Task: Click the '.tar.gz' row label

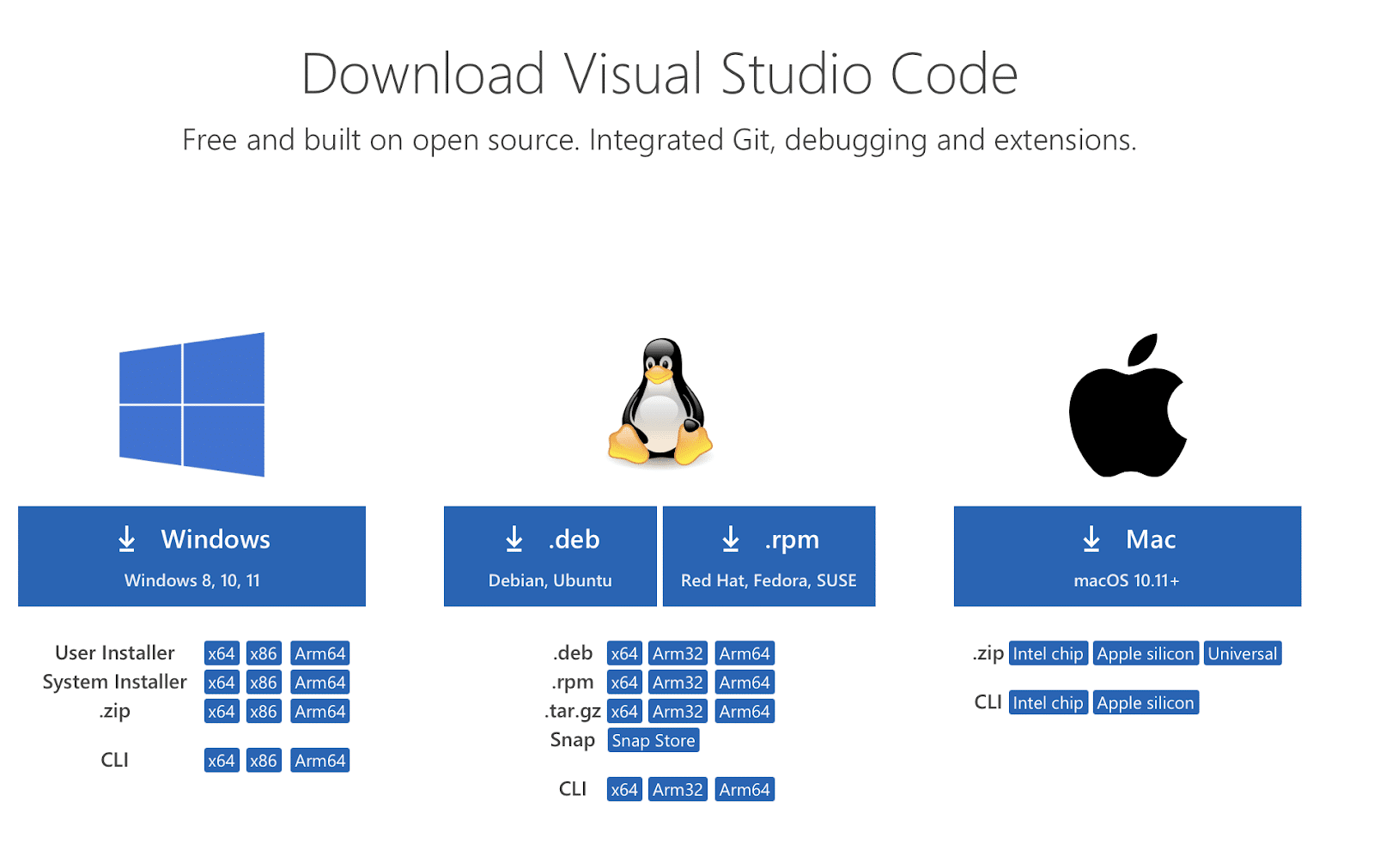Action: 573,712
